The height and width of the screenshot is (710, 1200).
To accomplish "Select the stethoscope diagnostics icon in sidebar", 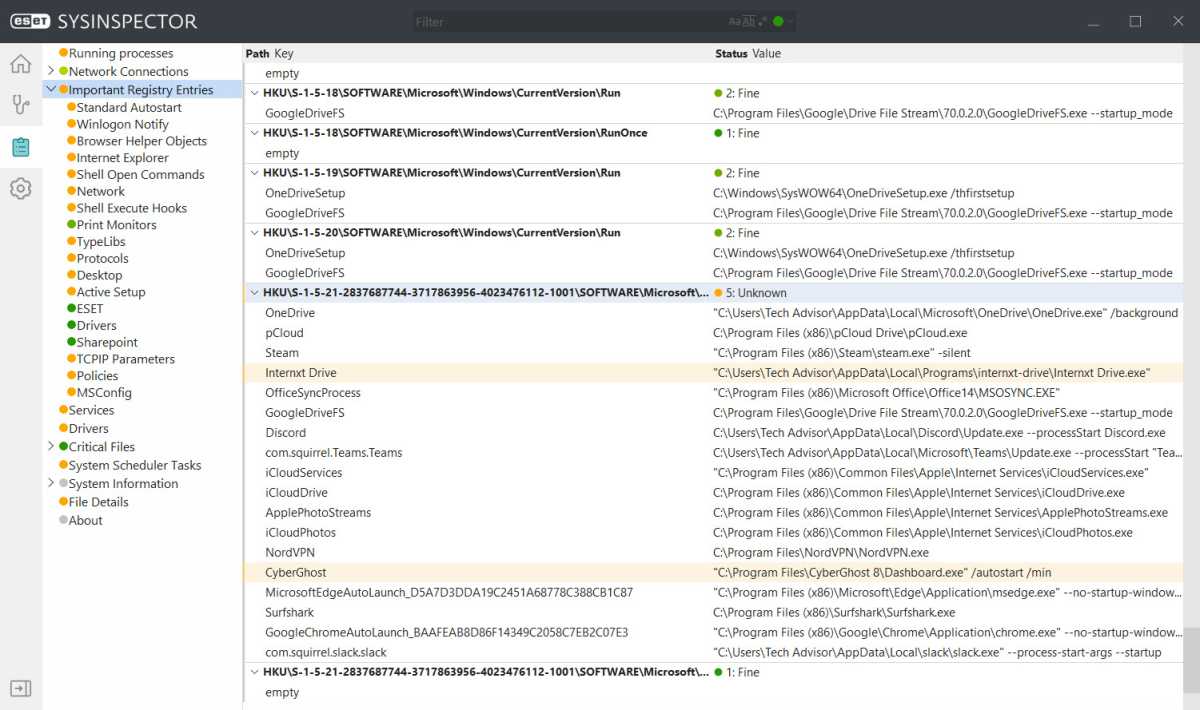I will [20, 105].
